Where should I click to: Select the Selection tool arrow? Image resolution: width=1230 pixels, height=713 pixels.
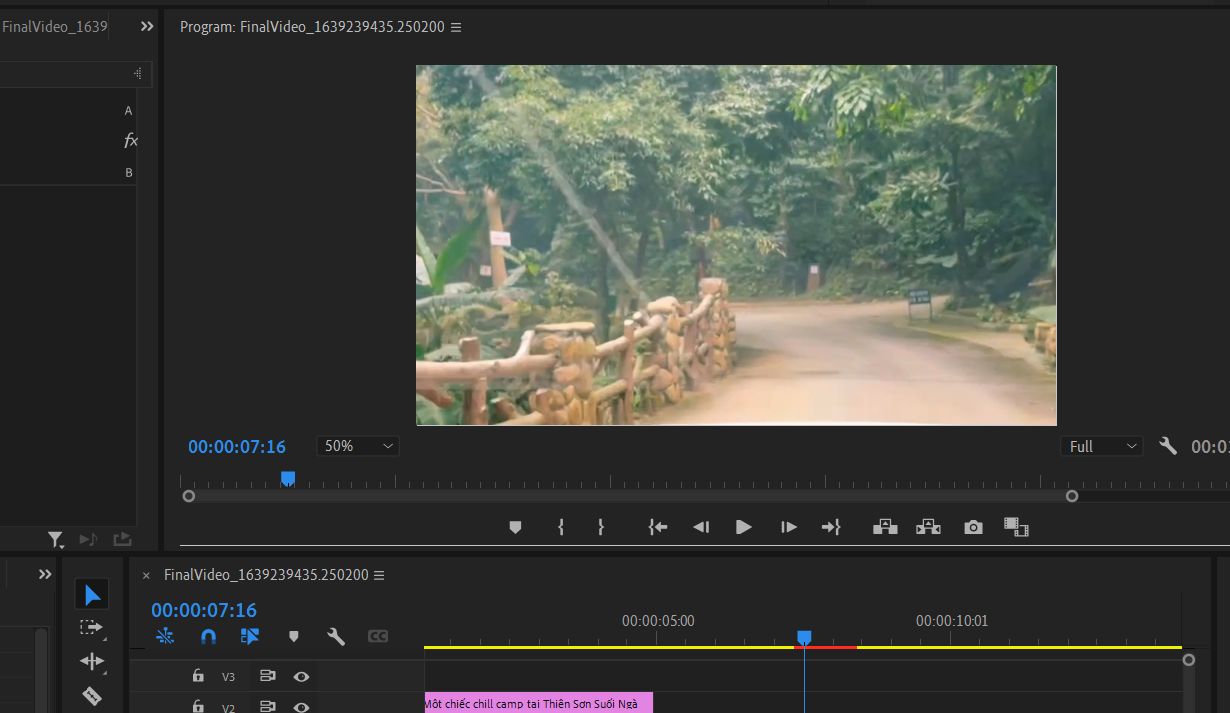point(92,596)
